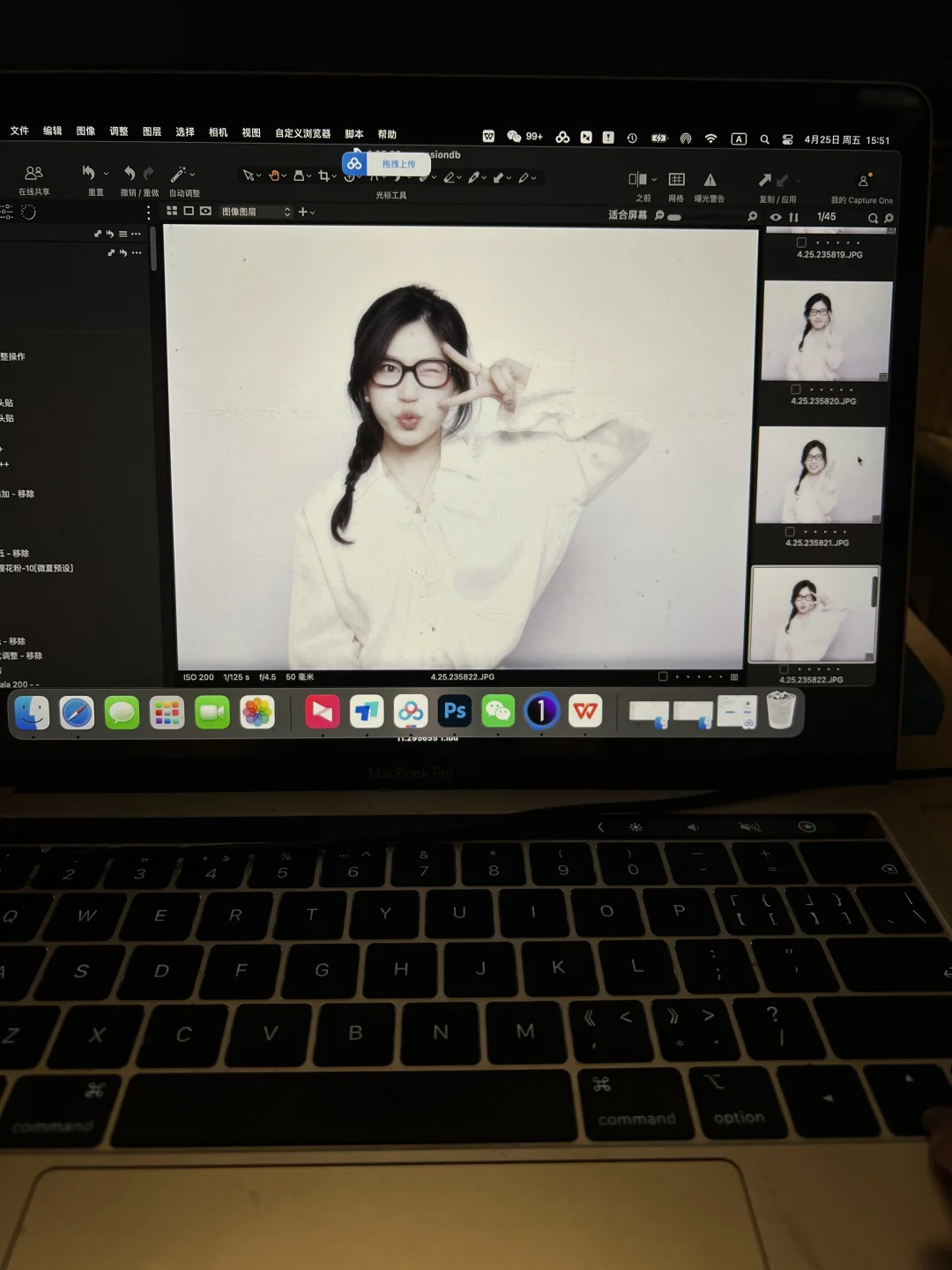The height and width of the screenshot is (1270, 952).
Task: Toggle color tag checkbox for 4.25.235821.JPG
Action: (x=790, y=532)
